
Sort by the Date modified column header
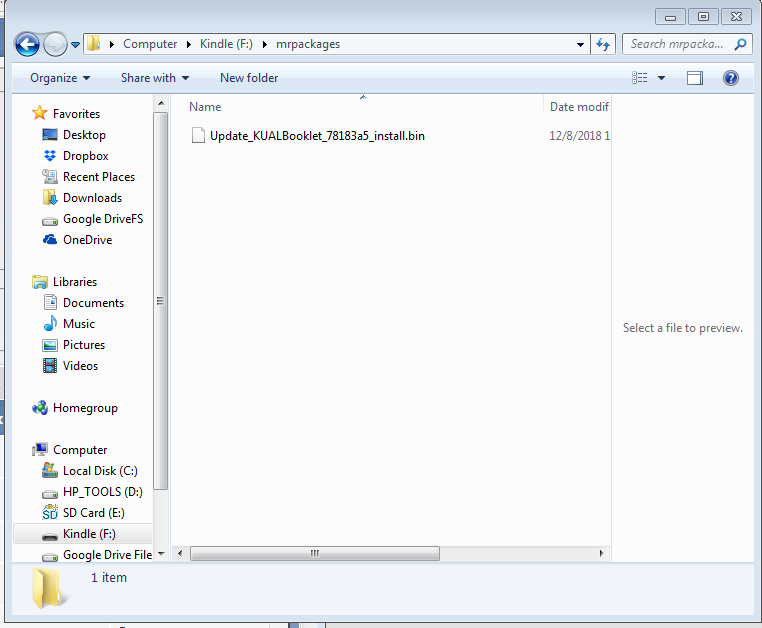click(578, 106)
